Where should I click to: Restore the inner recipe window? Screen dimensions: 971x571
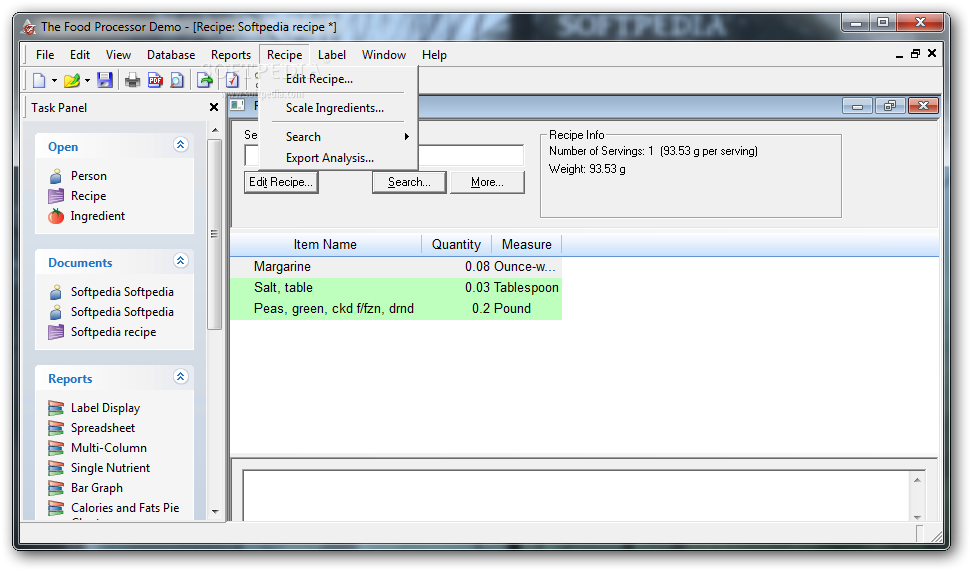point(890,106)
